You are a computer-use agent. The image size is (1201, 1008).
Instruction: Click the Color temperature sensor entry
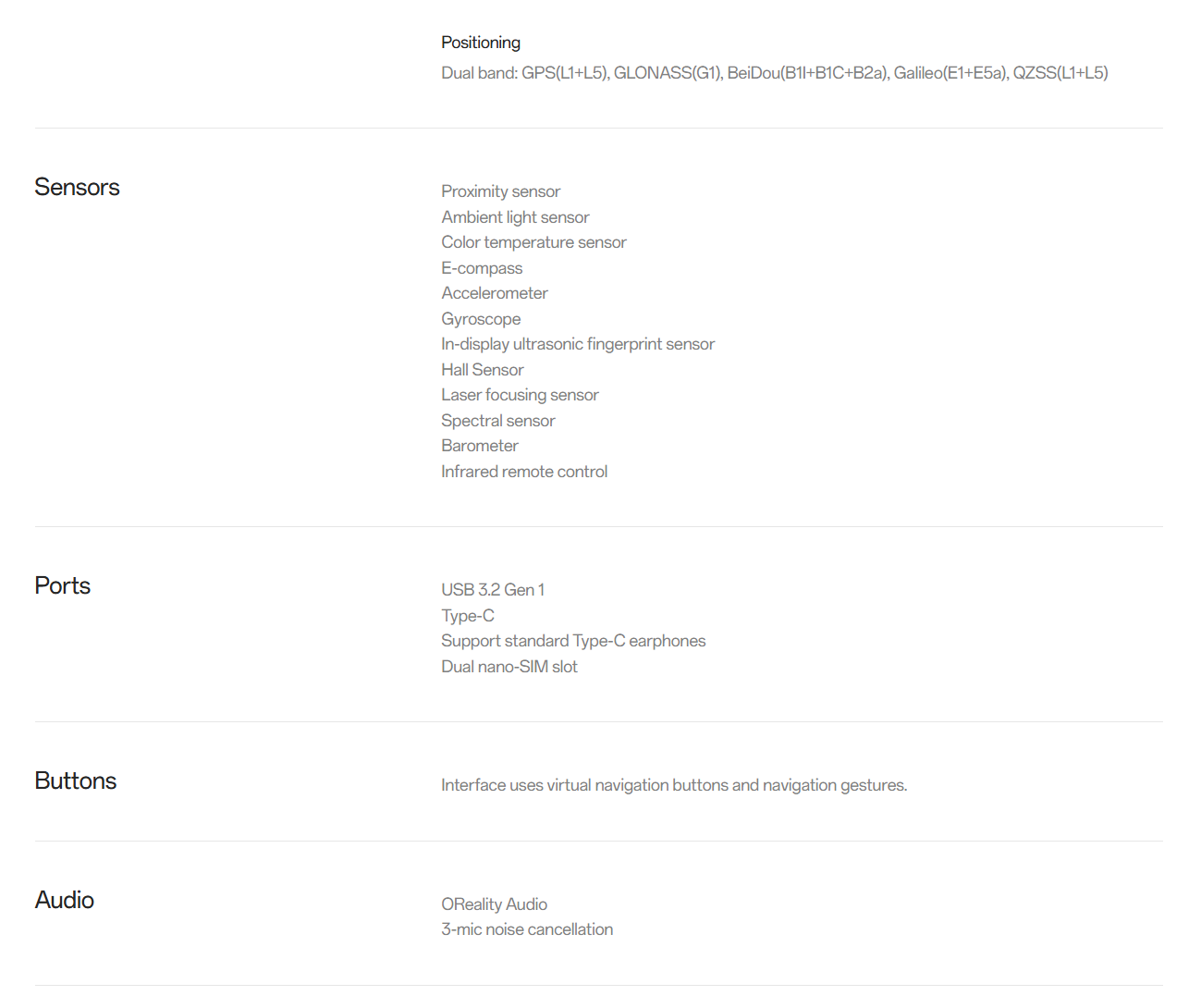[533, 242]
